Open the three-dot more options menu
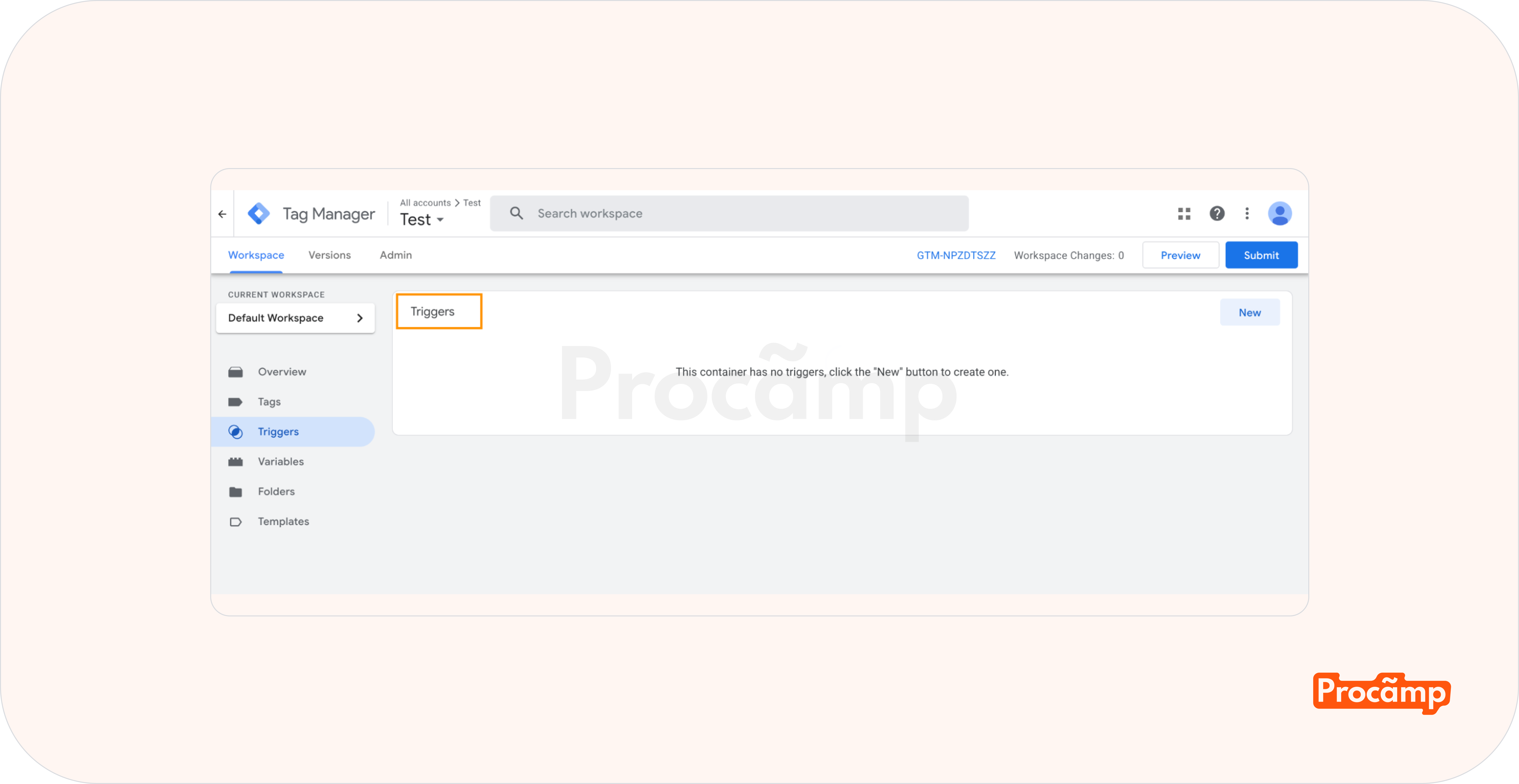This screenshot has height=784, width=1519. [1247, 213]
